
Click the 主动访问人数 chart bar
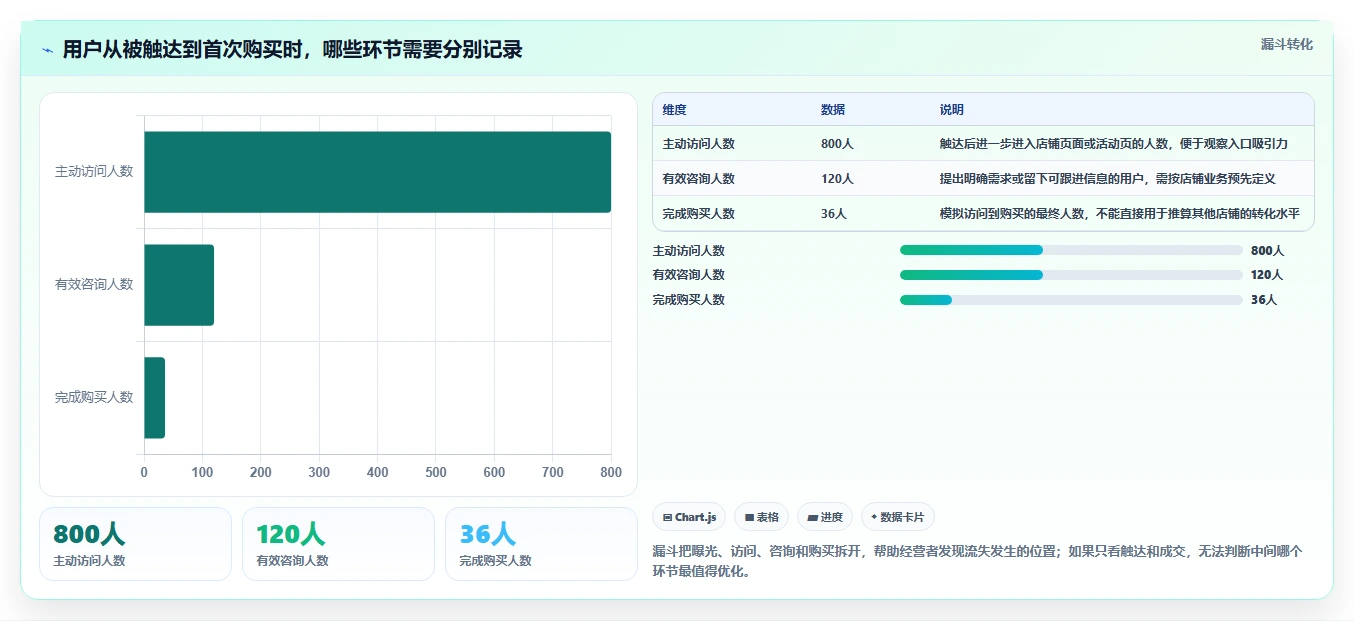click(377, 172)
